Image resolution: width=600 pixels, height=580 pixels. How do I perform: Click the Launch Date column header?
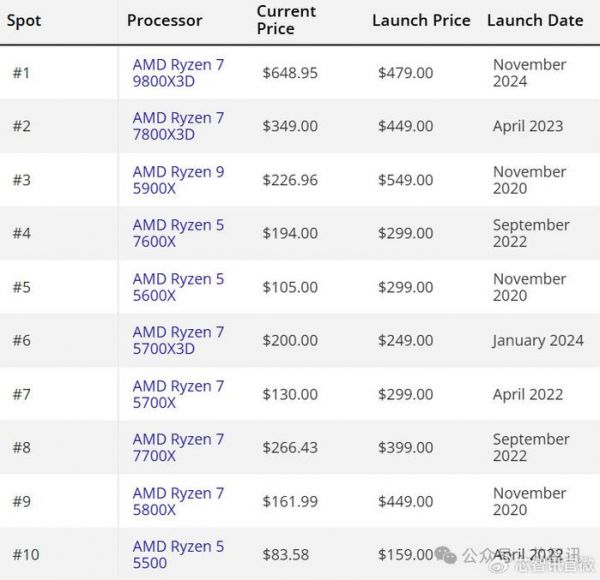click(534, 20)
